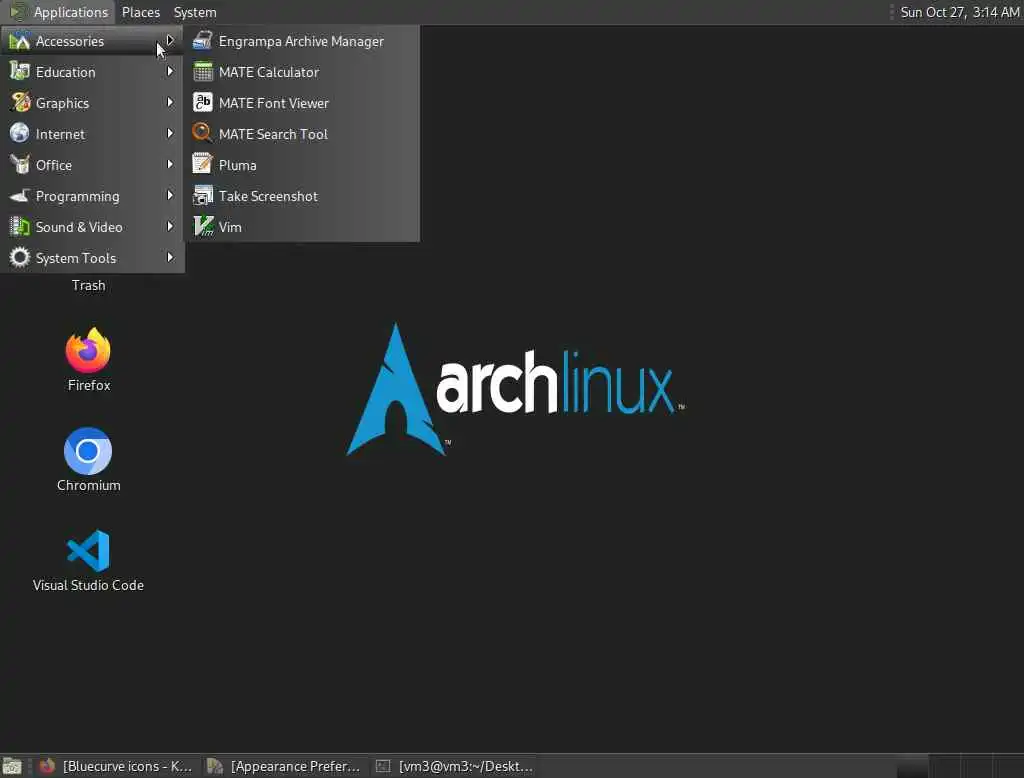Expand the Graphics submenu arrow
The height and width of the screenshot is (778, 1024).
coord(170,103)
